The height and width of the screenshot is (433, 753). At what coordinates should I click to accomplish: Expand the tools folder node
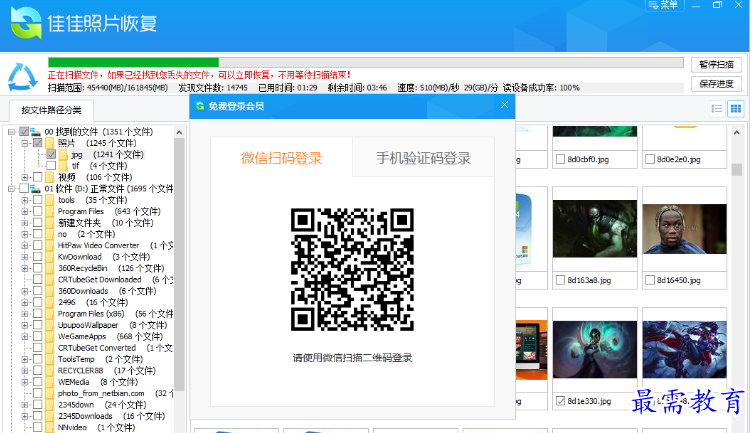(x=24, y=200)
